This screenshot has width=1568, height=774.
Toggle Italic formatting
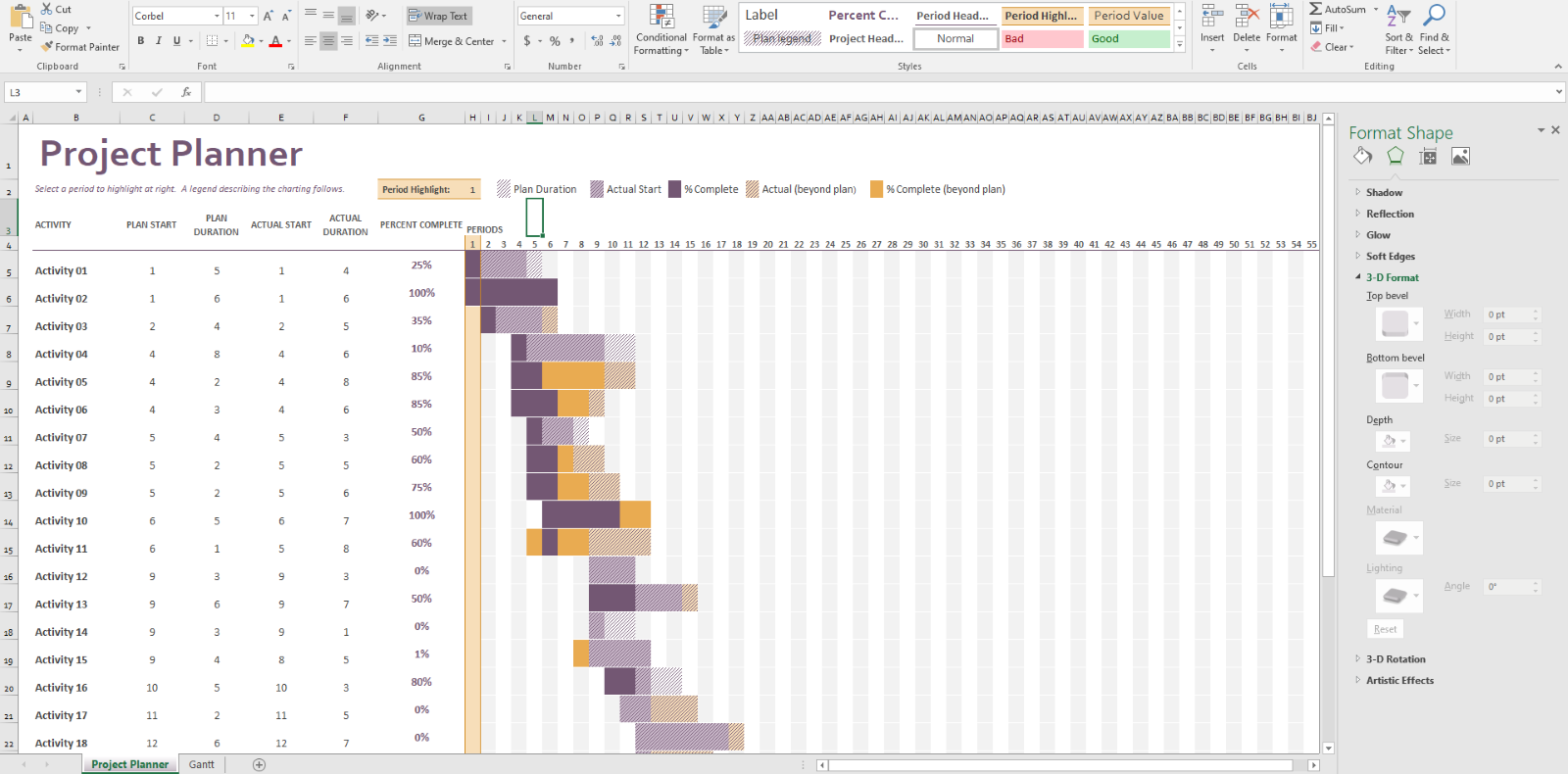159,41
